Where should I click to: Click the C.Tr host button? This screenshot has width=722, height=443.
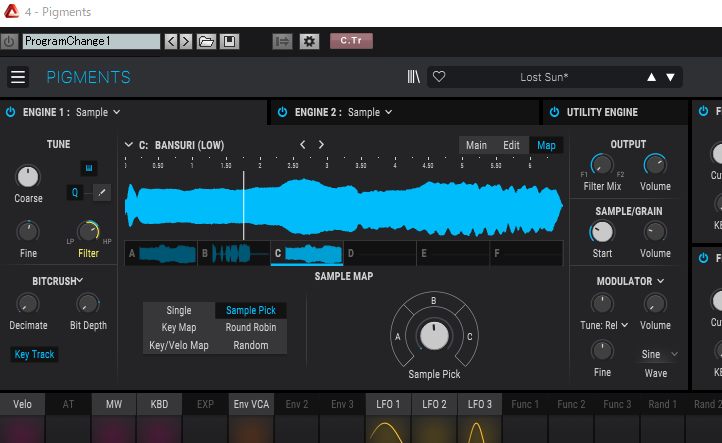click(351, 41)
